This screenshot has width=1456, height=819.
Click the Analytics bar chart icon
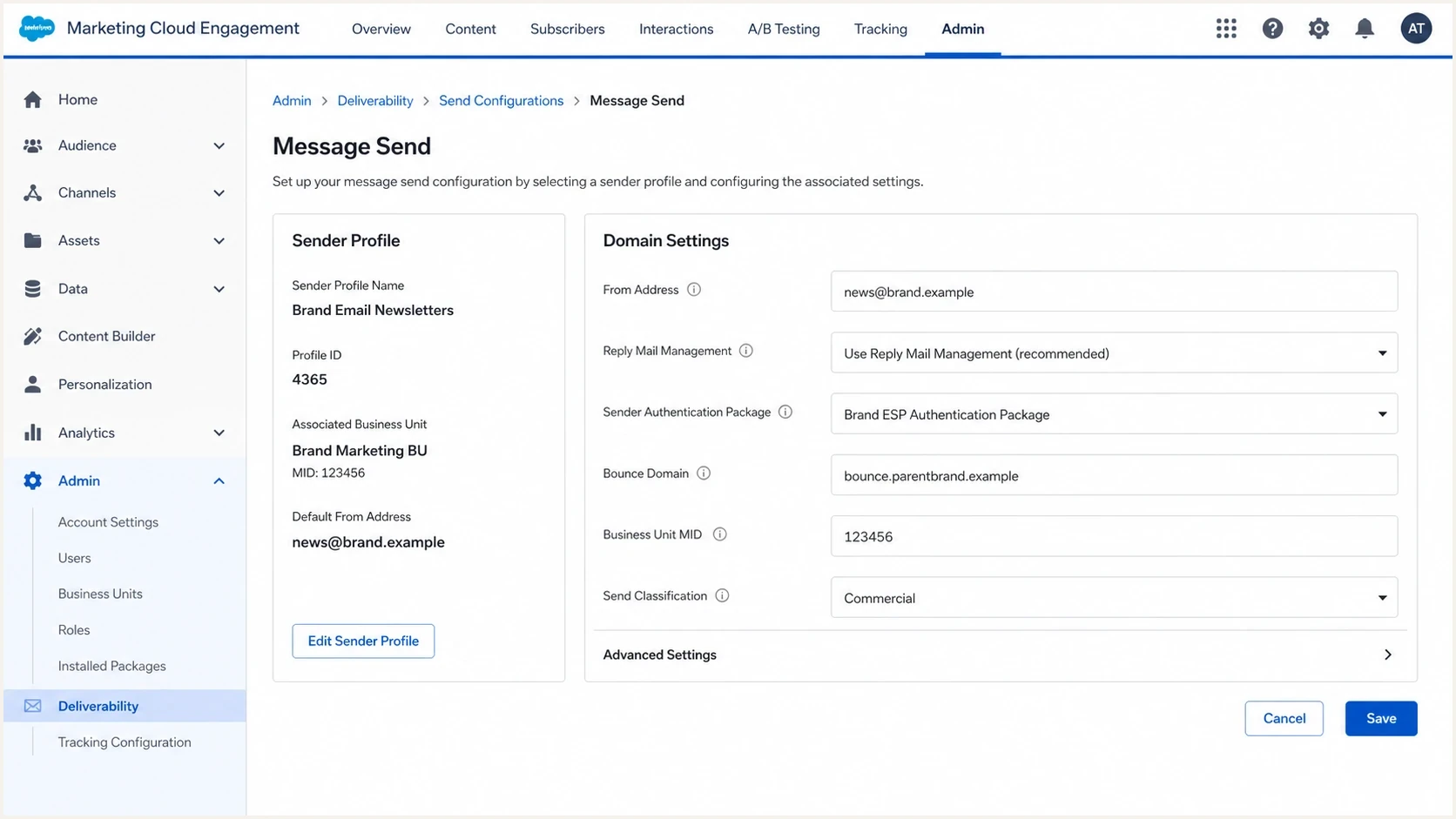pos(33,433)
